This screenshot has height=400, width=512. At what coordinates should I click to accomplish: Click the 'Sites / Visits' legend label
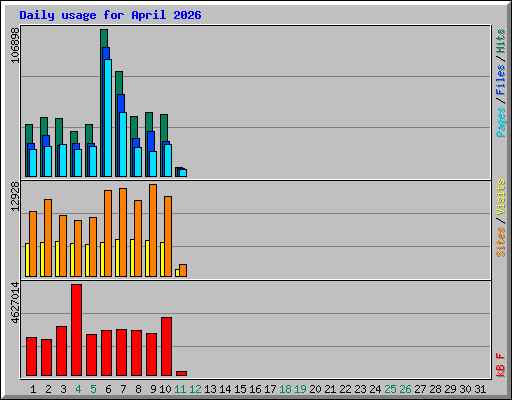coord(500,218)
